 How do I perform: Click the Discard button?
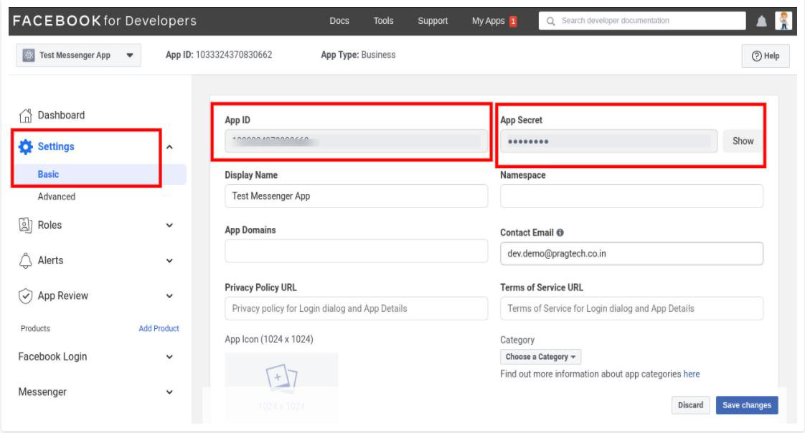691,405
